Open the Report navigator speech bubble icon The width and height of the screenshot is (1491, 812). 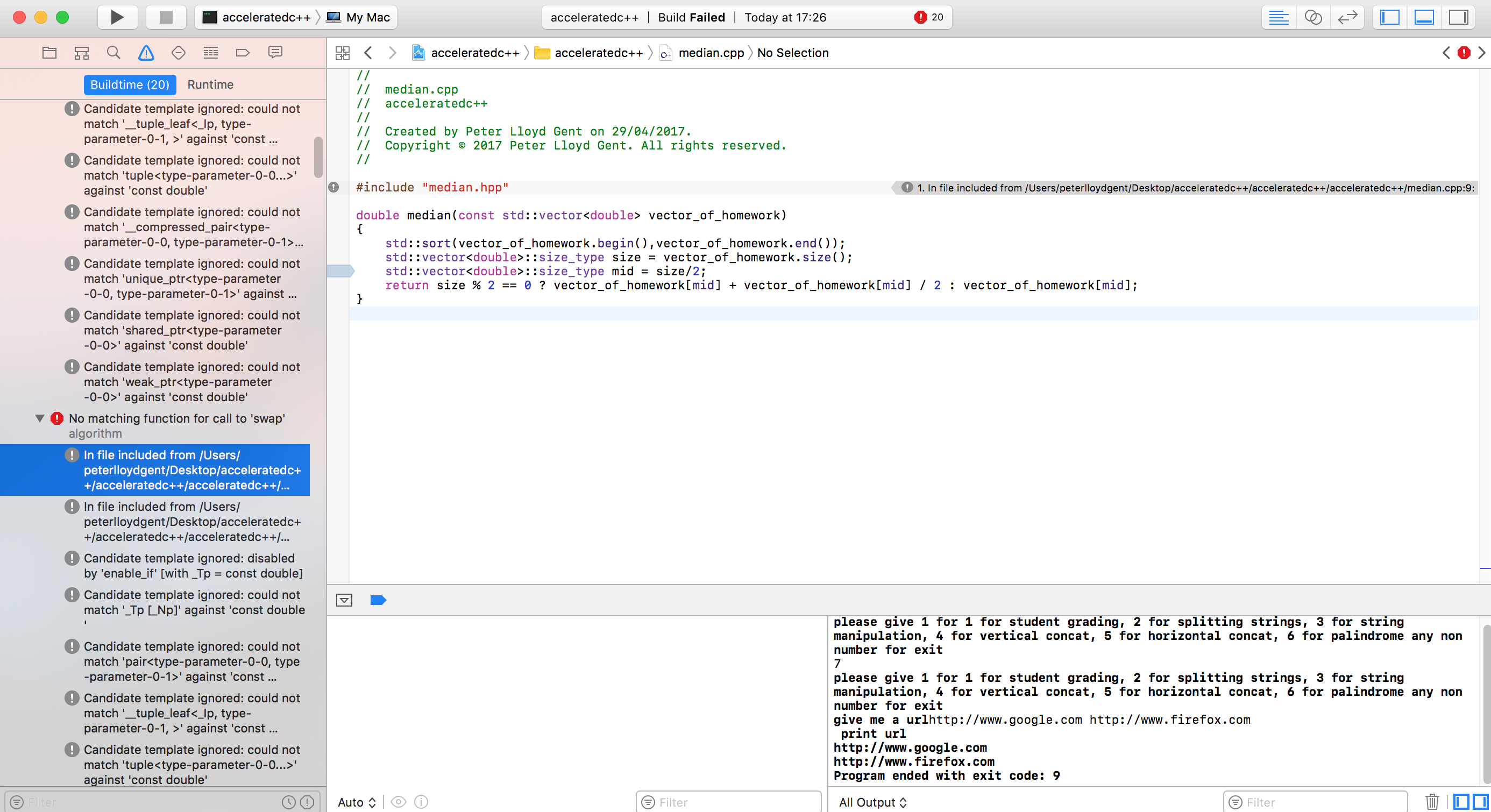[275, 53]
